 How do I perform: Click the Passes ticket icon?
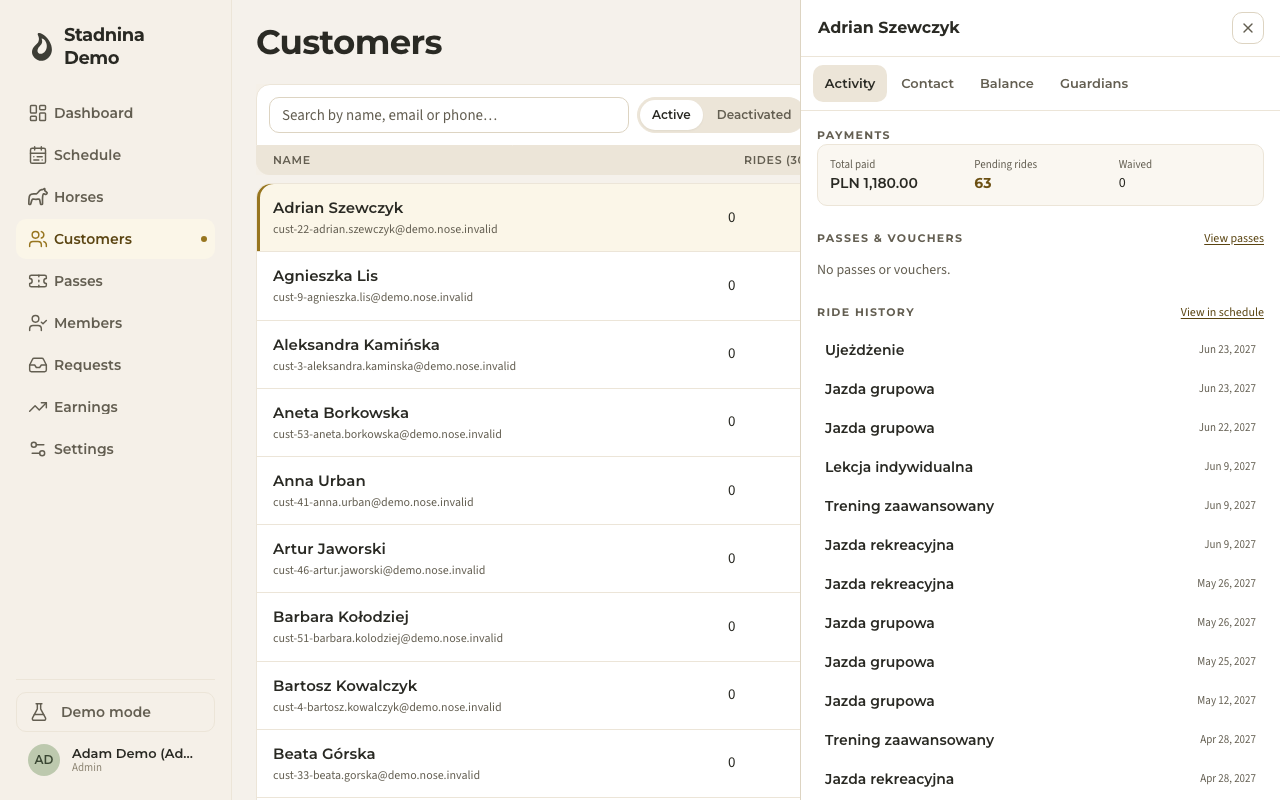(38, 281)
